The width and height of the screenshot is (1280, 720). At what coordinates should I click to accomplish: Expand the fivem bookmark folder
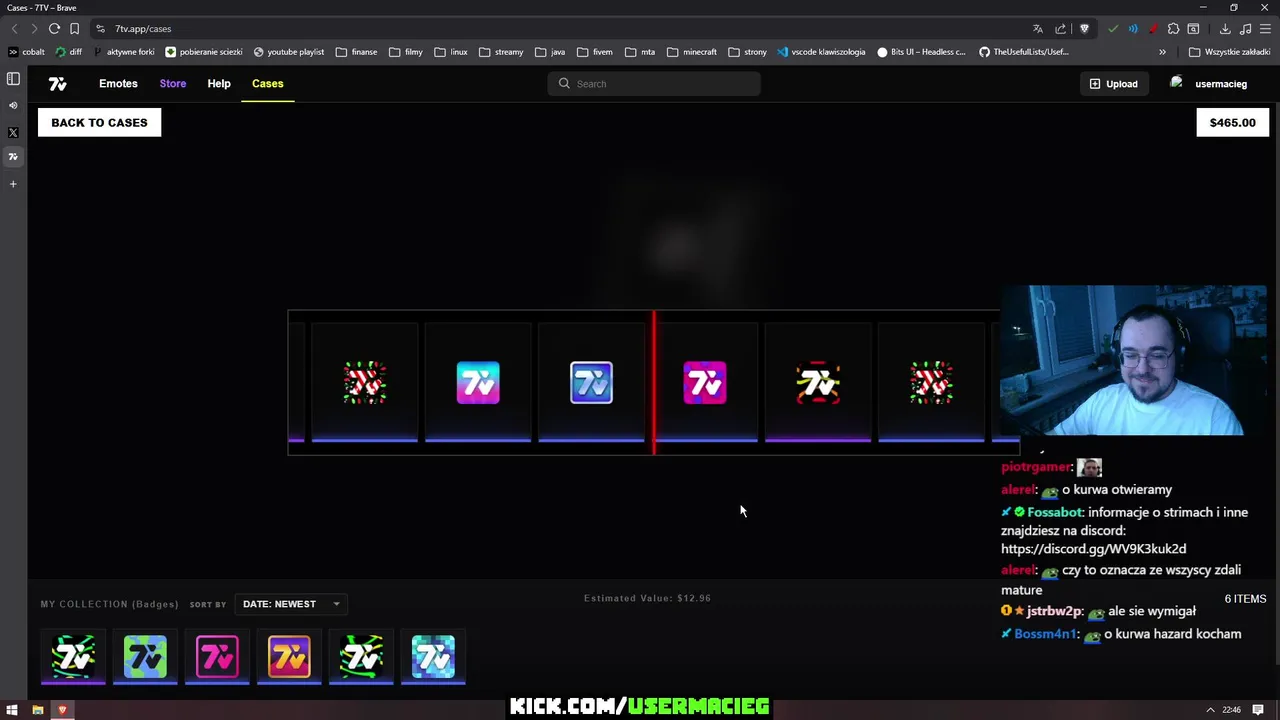coord(595,52)
